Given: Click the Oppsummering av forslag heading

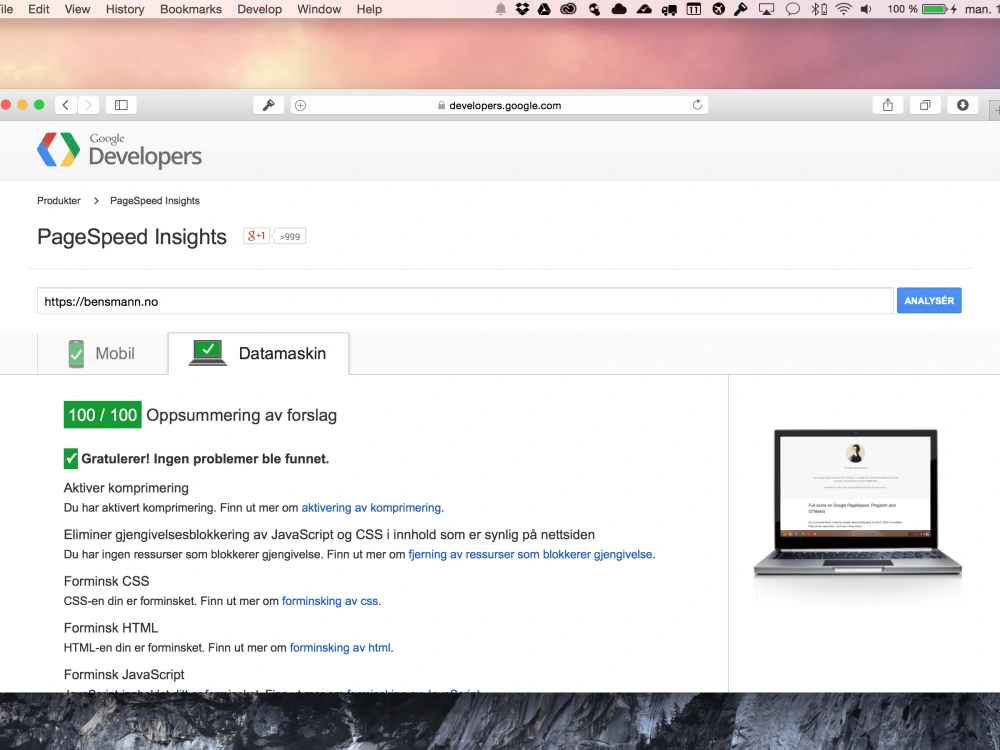Looking at the screenshot, I should point(242,415).
